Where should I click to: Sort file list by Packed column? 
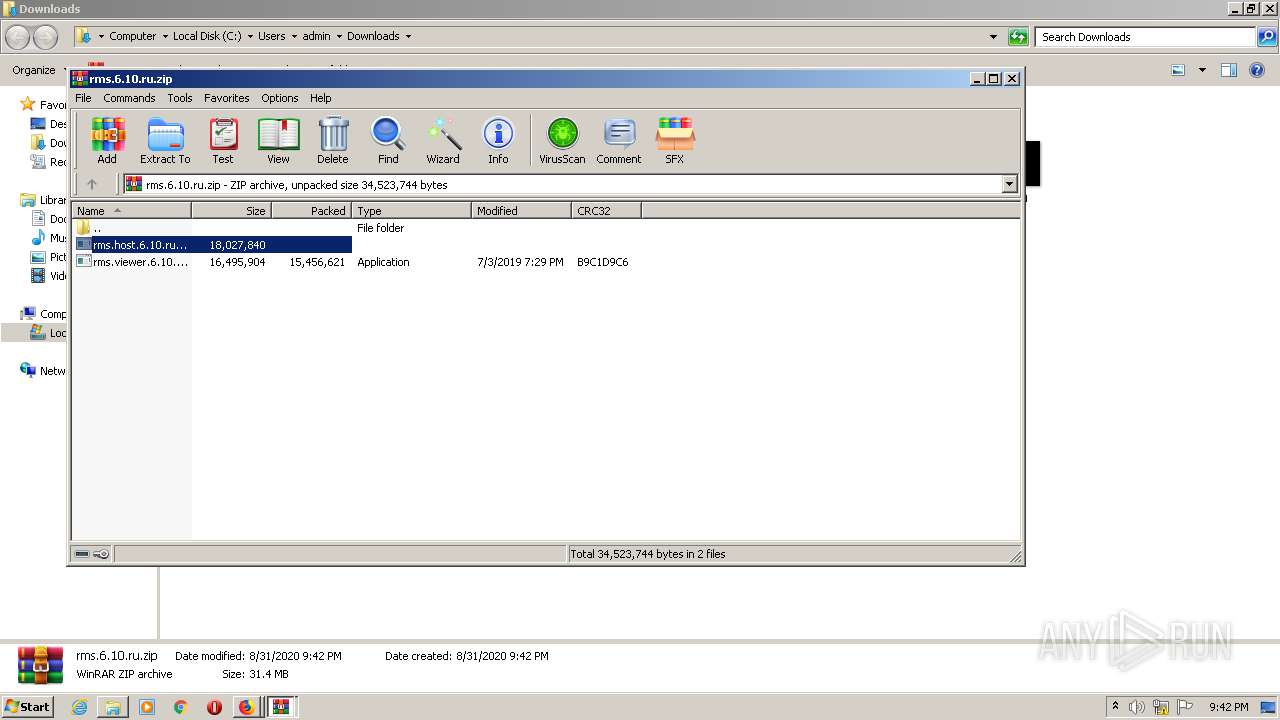[311, 210]
